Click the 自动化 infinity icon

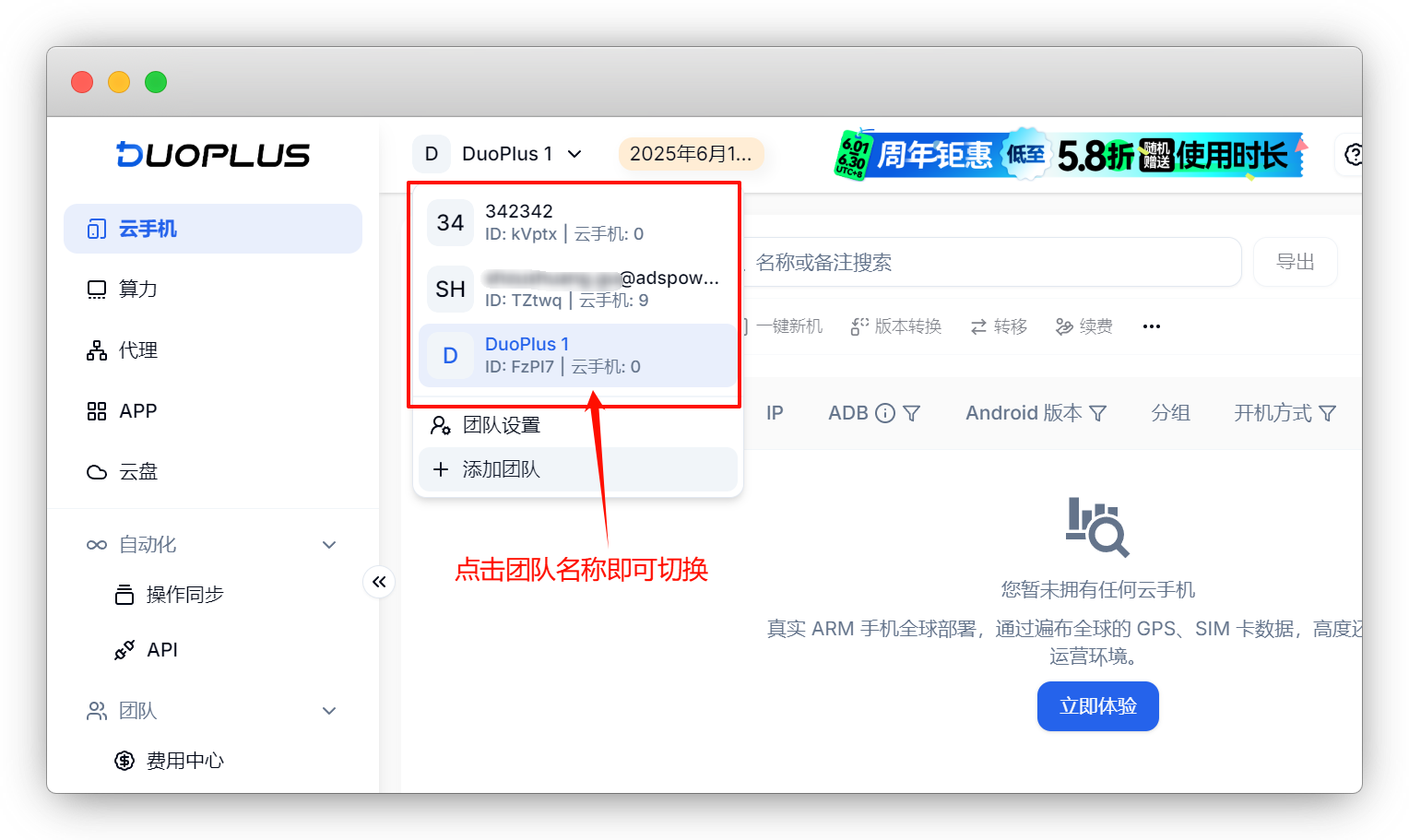point(97,545)
